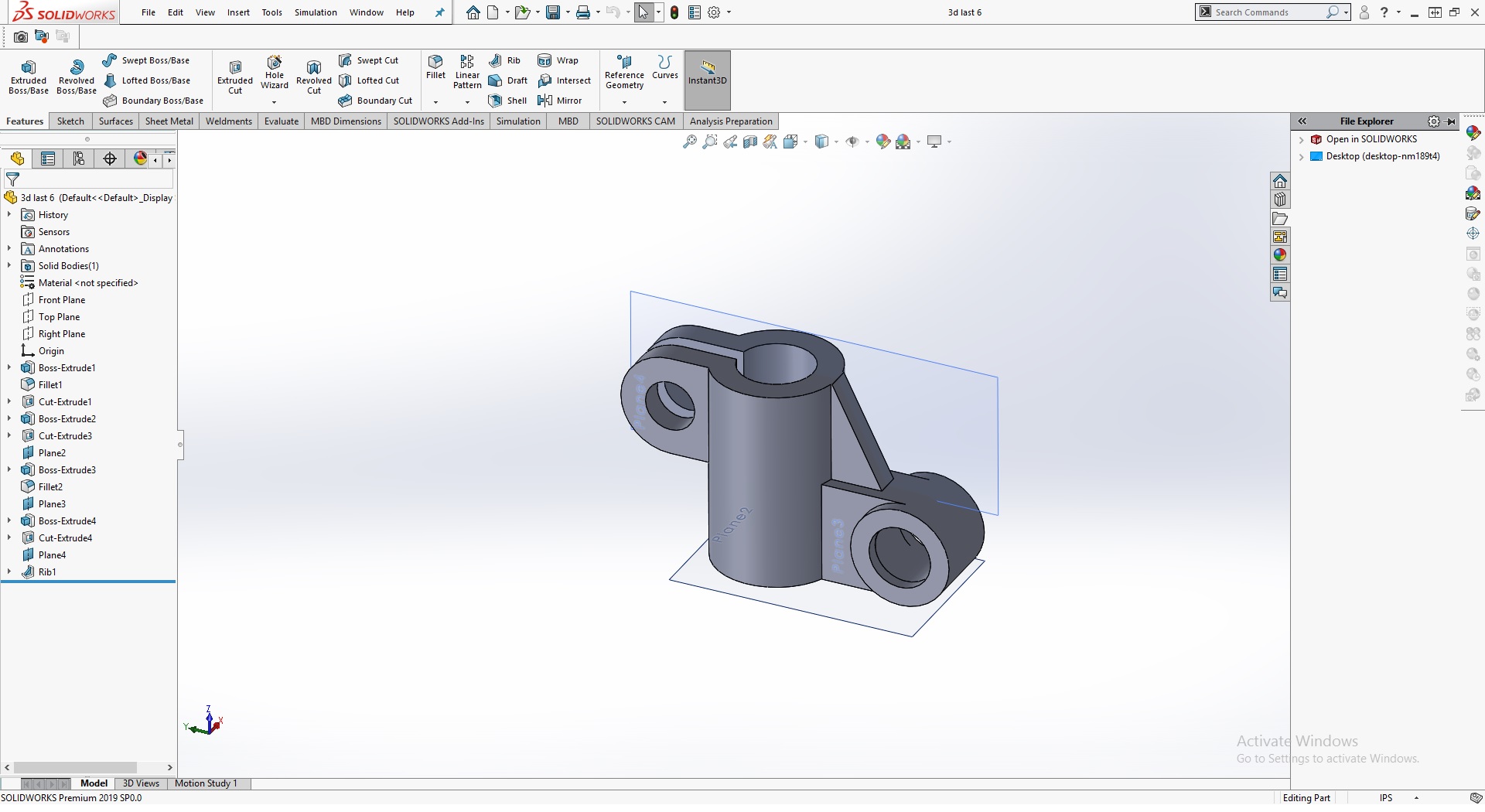The height and width of the screenshot is (812, 1485).
Task: Select the Fillet tool
Action: click(x=435, y=67)
